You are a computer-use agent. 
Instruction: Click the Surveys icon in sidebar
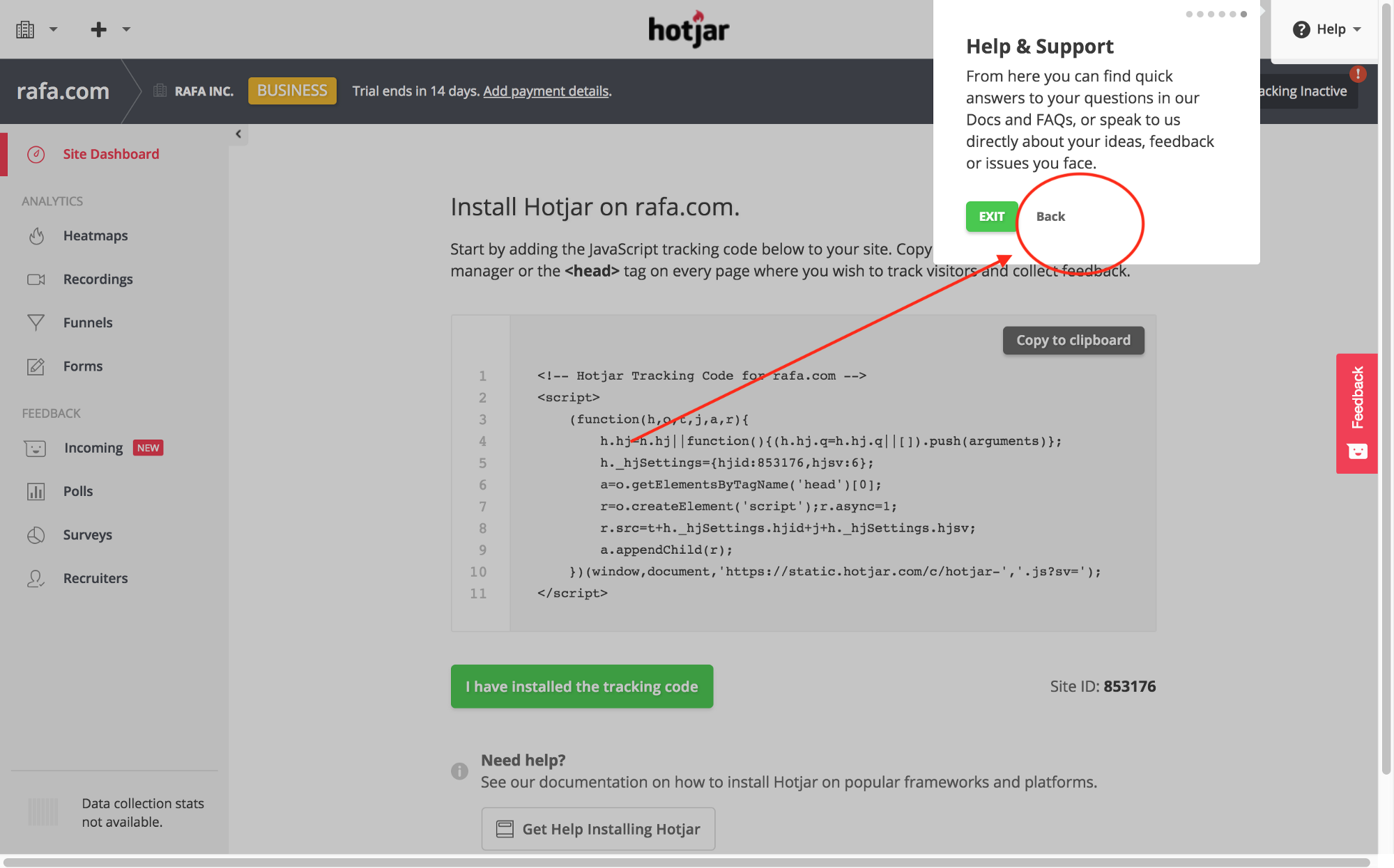tap(35, 533)
